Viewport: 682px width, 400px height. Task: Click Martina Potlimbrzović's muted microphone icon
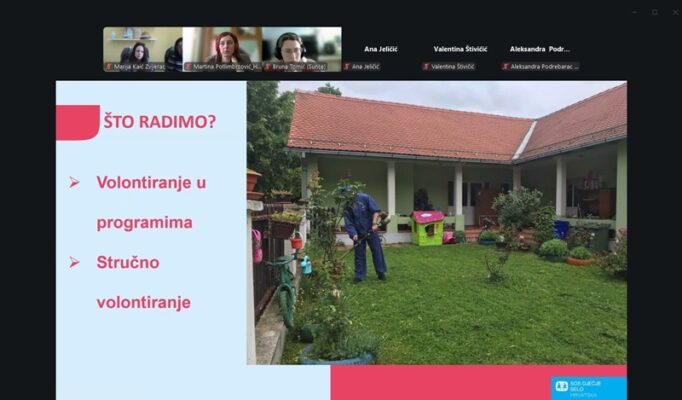188,67
